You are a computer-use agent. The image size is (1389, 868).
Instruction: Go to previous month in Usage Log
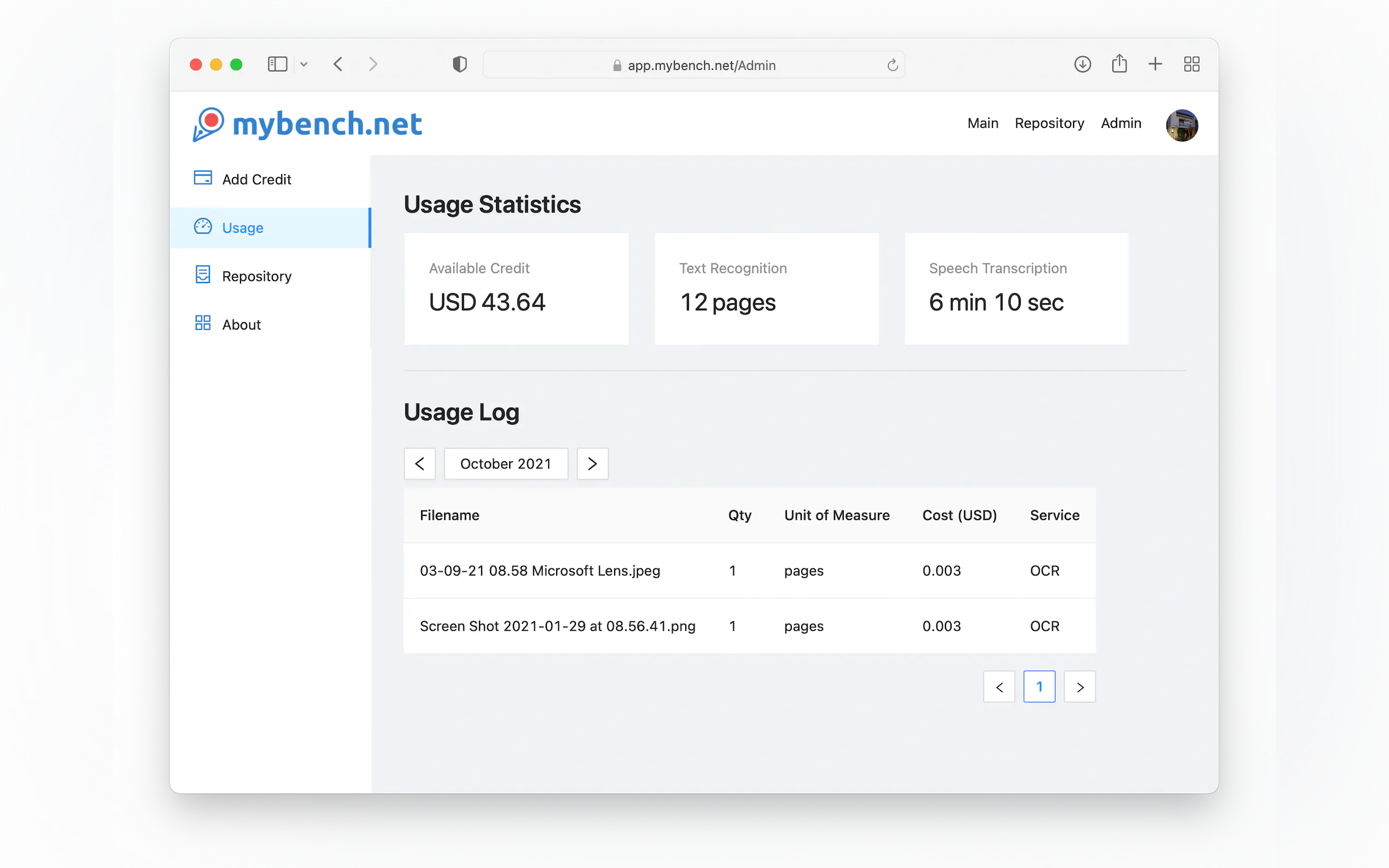(x=420, y=464)
